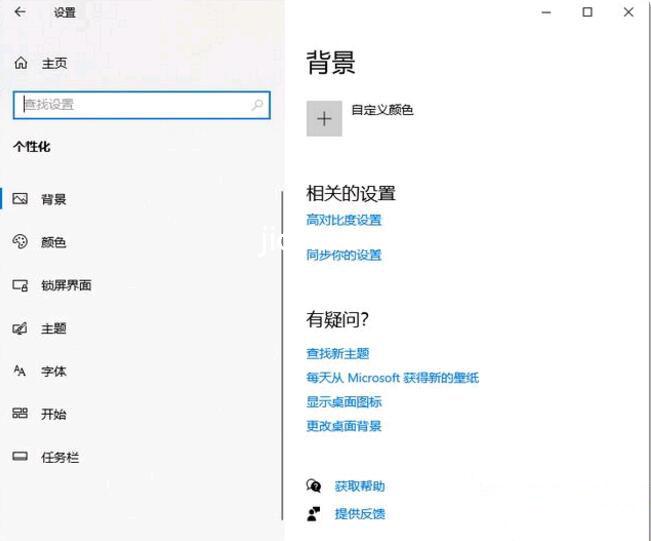Open 每天从 Microsoft 获得新的壁纸 link
Image resolution: width=651 pixels, height=541 pixels.
pos(392,377)
